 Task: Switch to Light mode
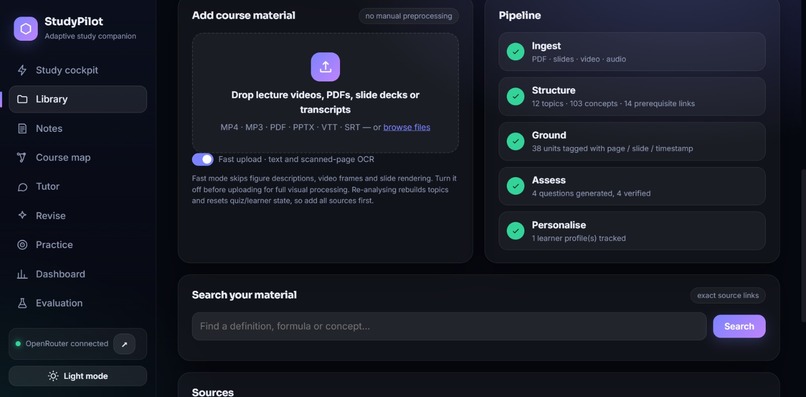coord(78,376)
